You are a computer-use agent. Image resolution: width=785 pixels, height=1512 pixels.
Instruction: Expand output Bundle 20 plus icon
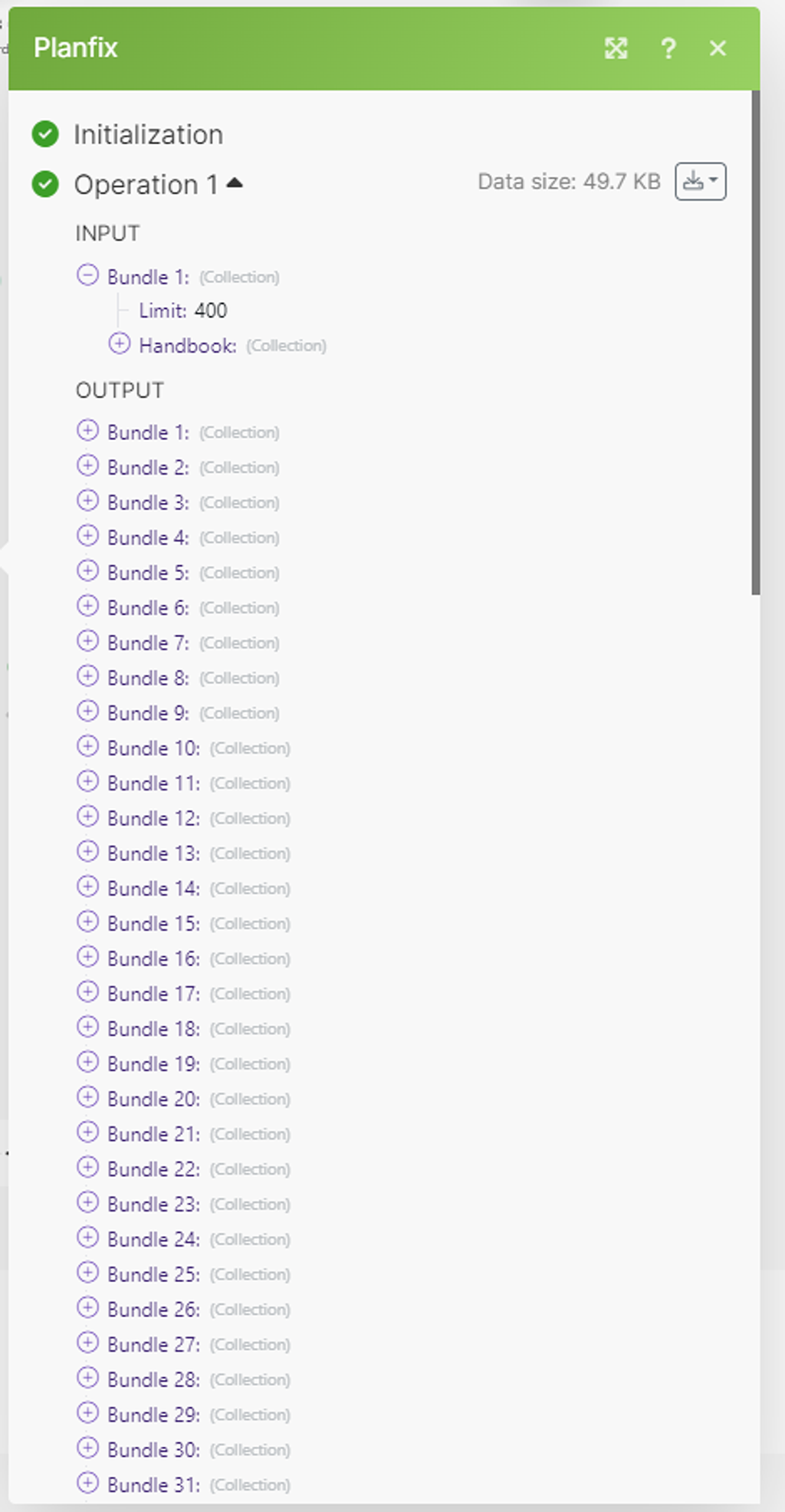[x=88, y=1098]
